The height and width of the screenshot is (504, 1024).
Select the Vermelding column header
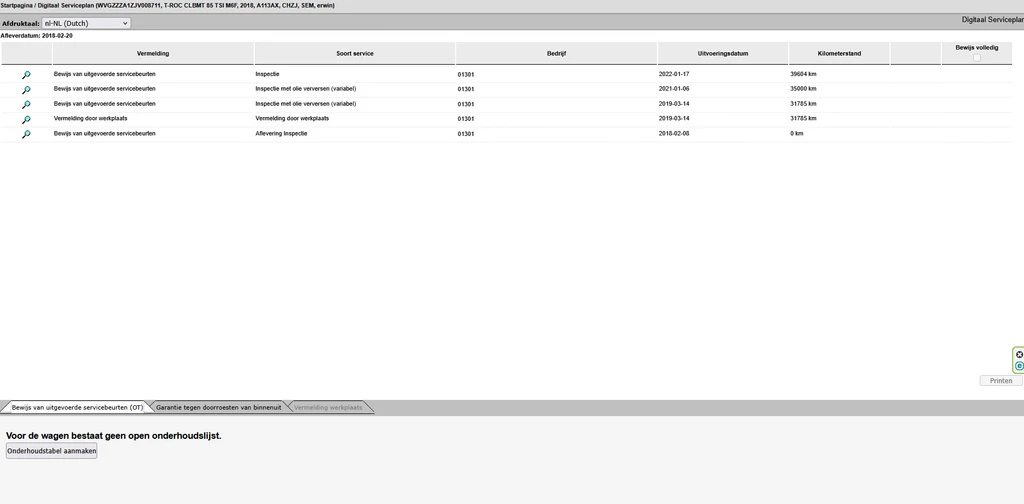(x=153, y=53)
